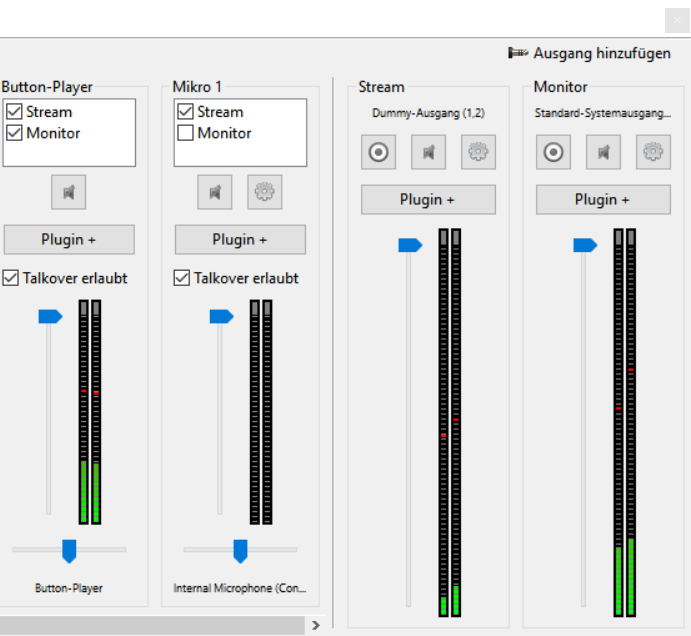This screenshot has width=691, height=636.
Task: Click the Stream output record icon
Action: click(379, 153)
